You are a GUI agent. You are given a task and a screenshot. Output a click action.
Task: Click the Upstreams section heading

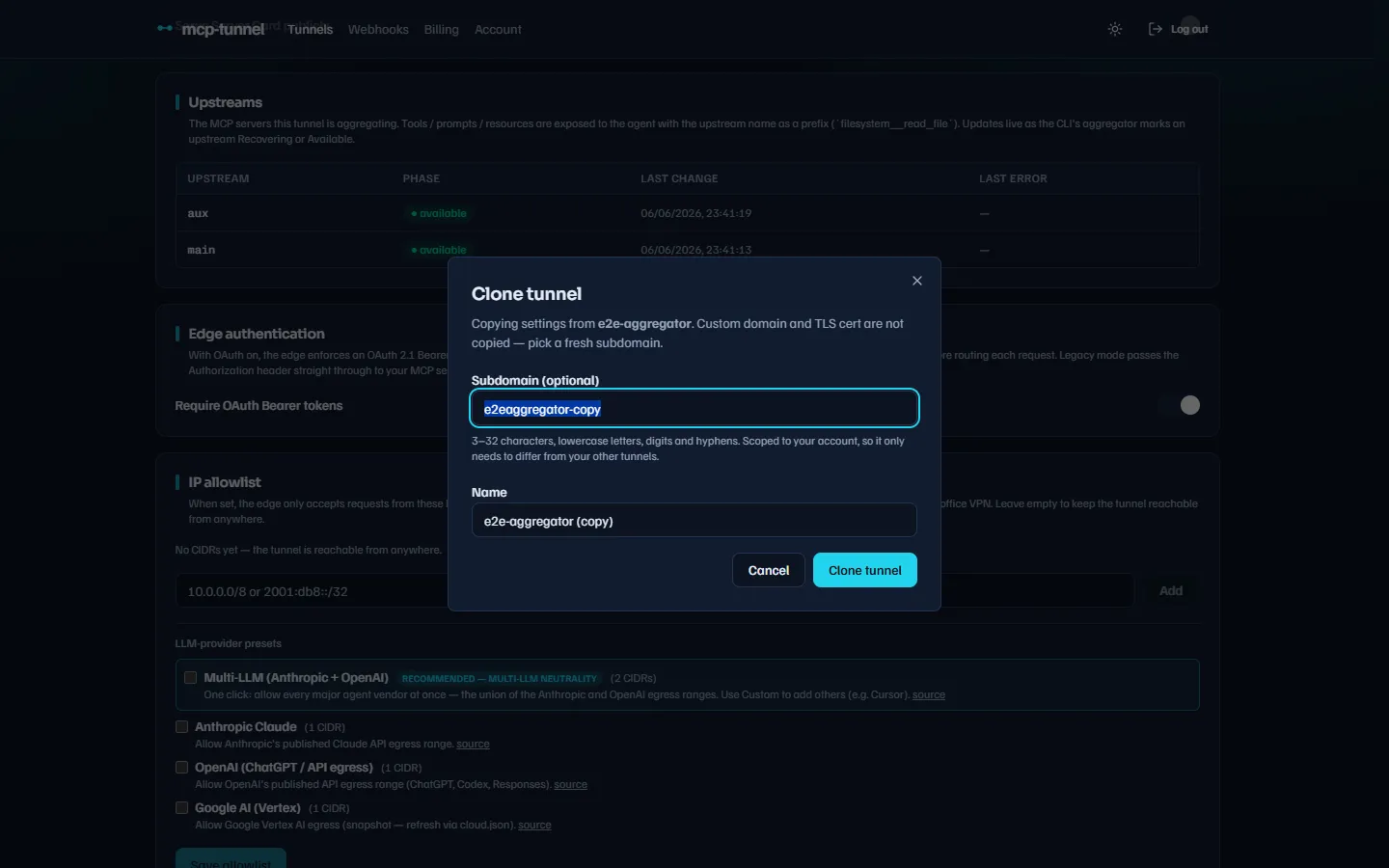click(x=225, y=102)
